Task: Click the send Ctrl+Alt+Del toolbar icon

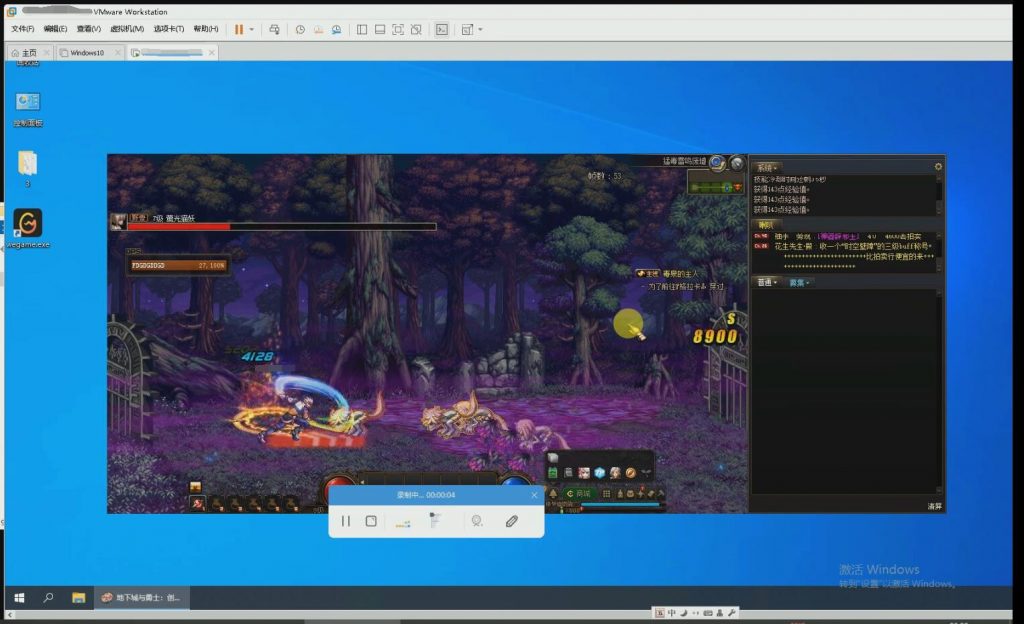Action: point(274,29)
